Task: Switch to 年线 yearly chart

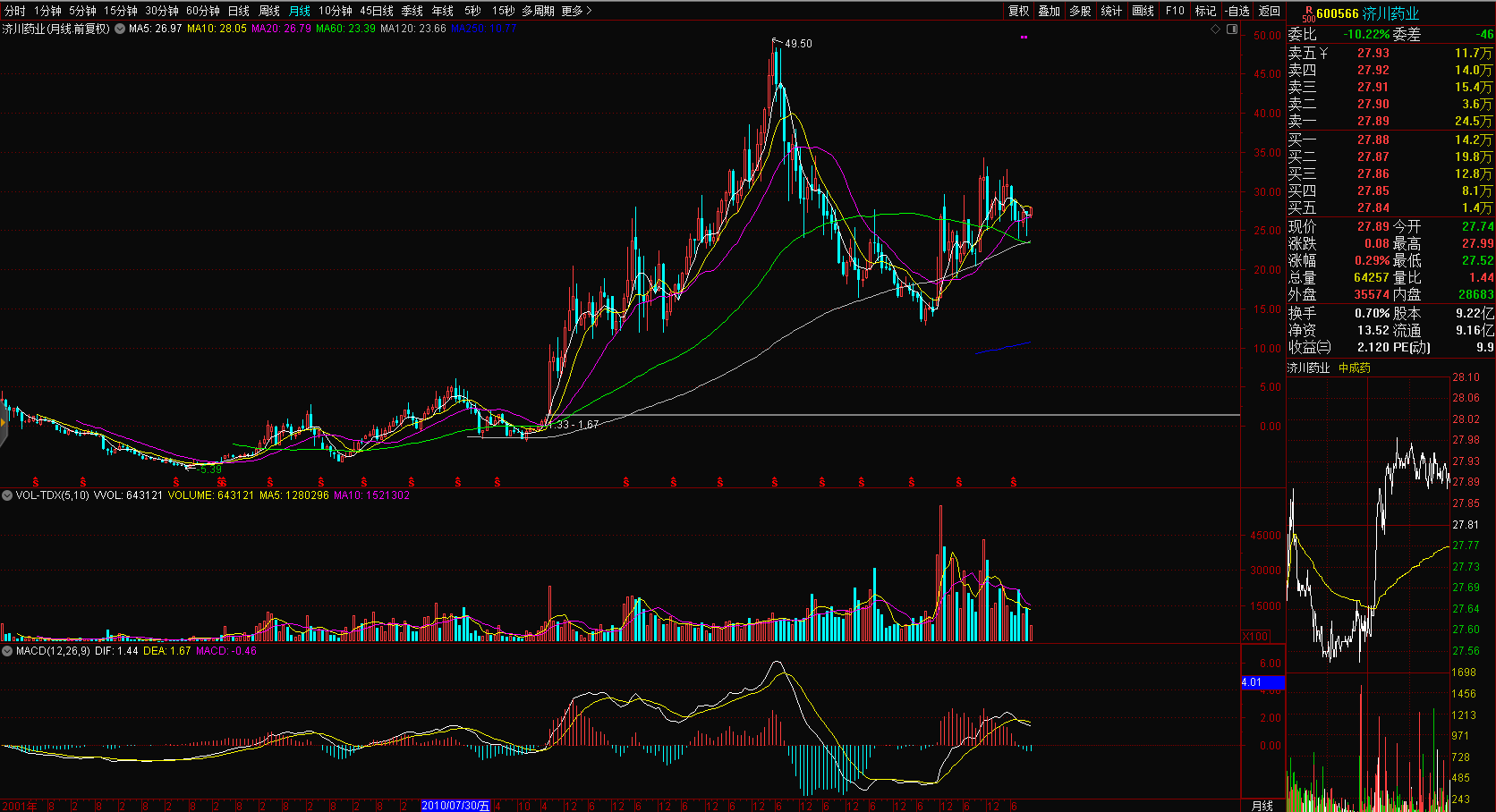Action: pos(443,11)
